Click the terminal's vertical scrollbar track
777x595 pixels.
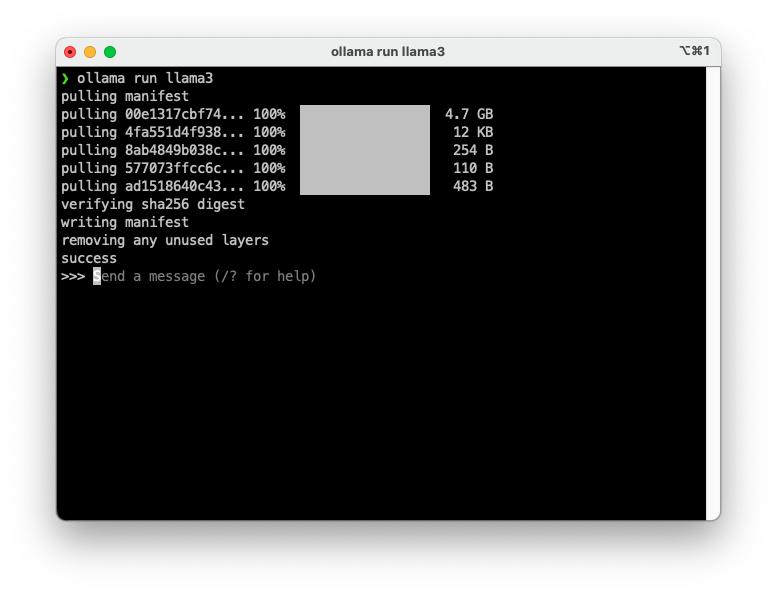point(713,293)
